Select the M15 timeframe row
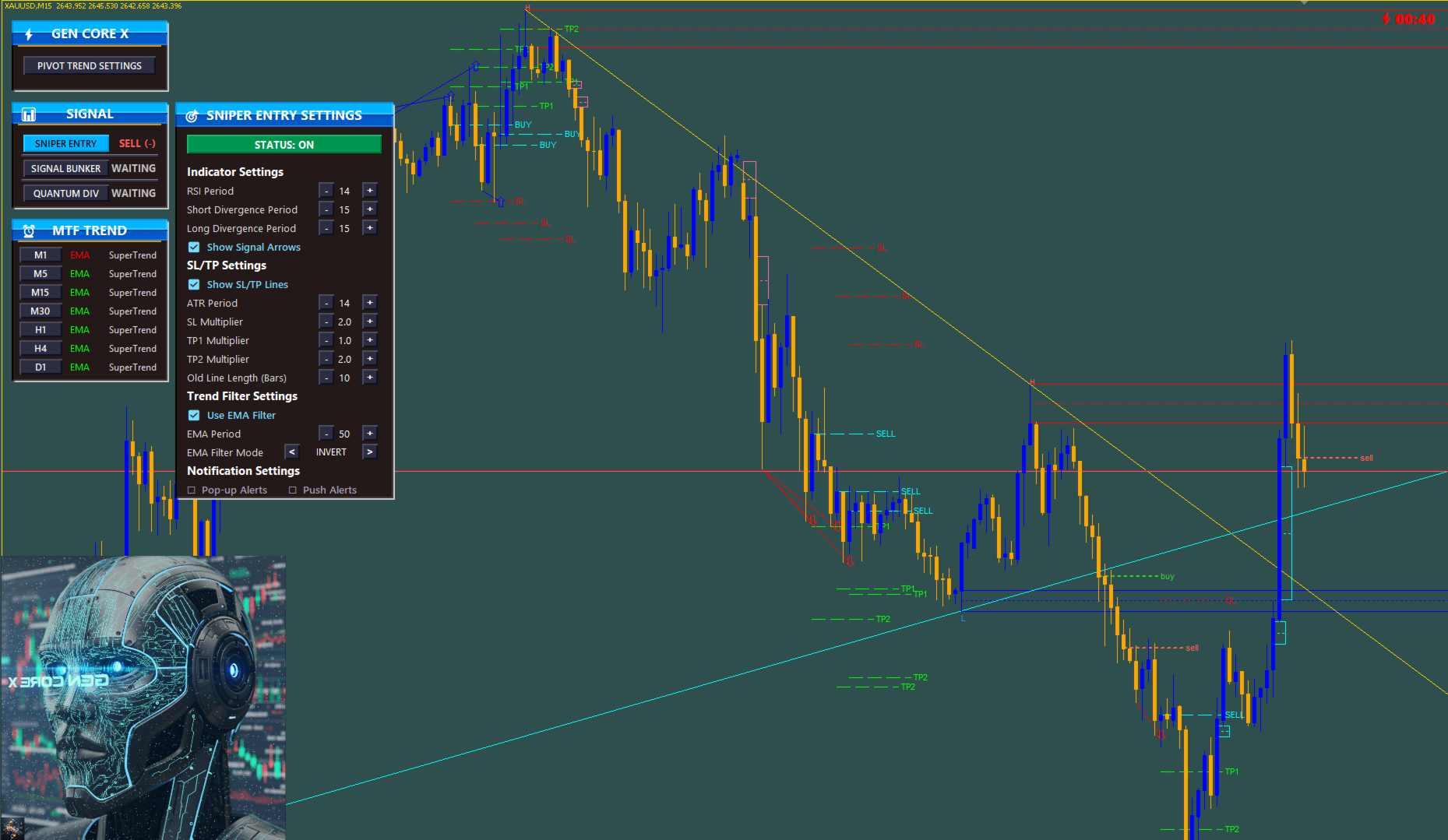Screen dimensions: 1448x840 click(x=90, y=293)
